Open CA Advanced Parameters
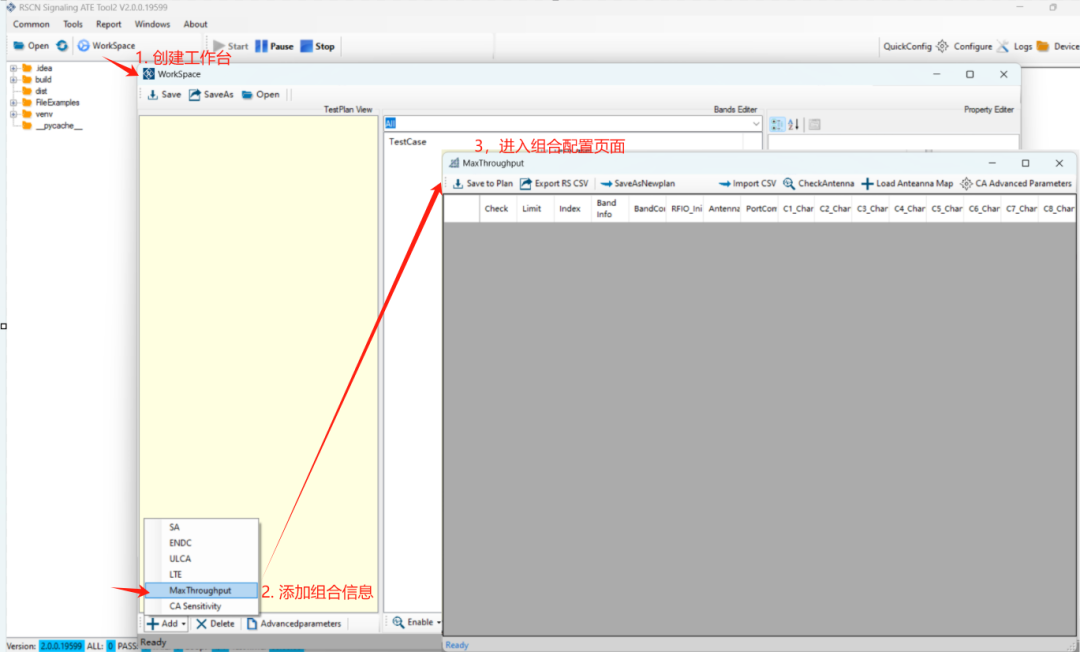The height and width of the screenshot is (652, 1080). point(1016,183)
